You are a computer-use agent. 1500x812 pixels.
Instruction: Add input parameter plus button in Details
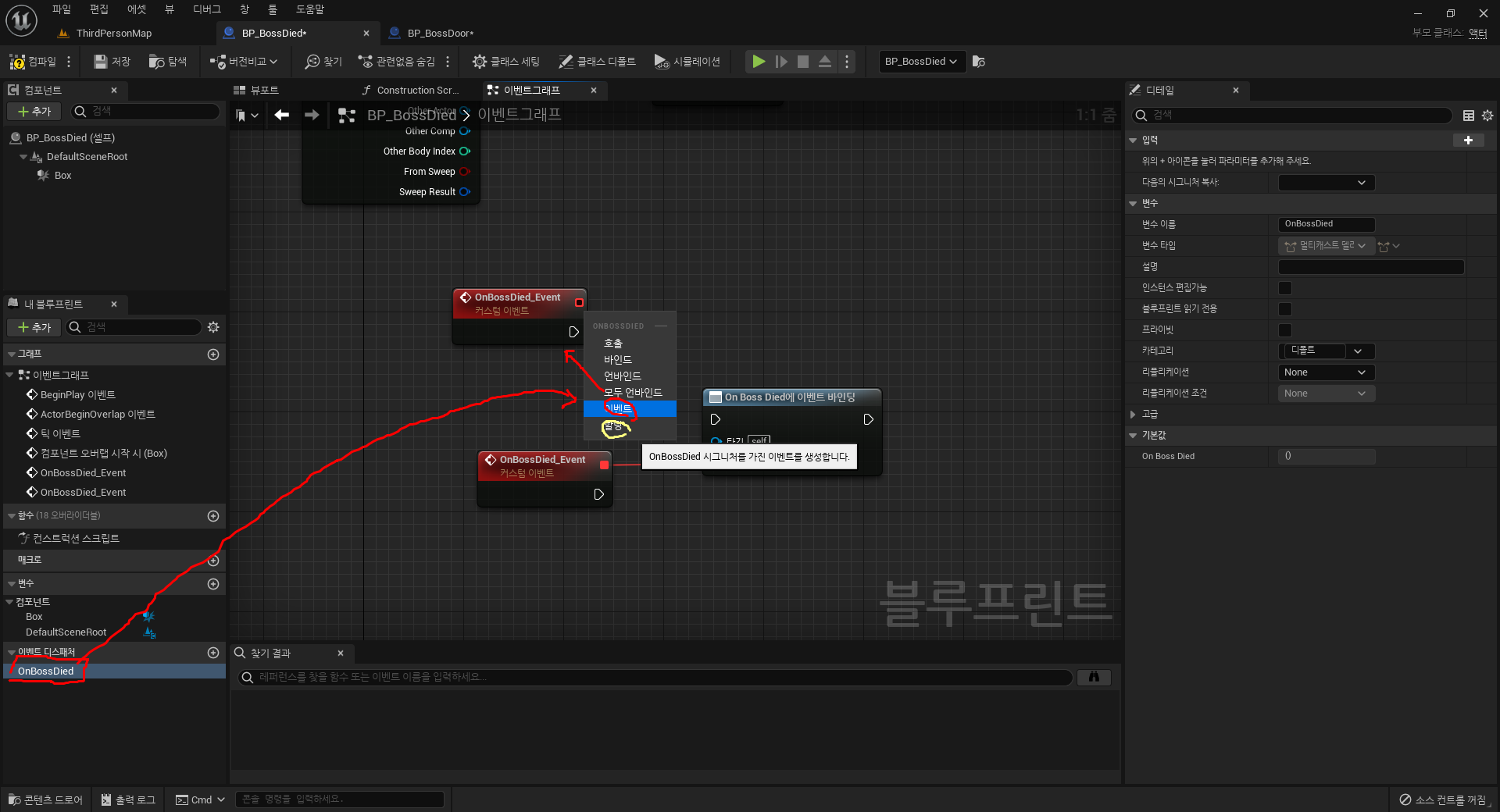pyautogui.click(x=1468, y=141)
